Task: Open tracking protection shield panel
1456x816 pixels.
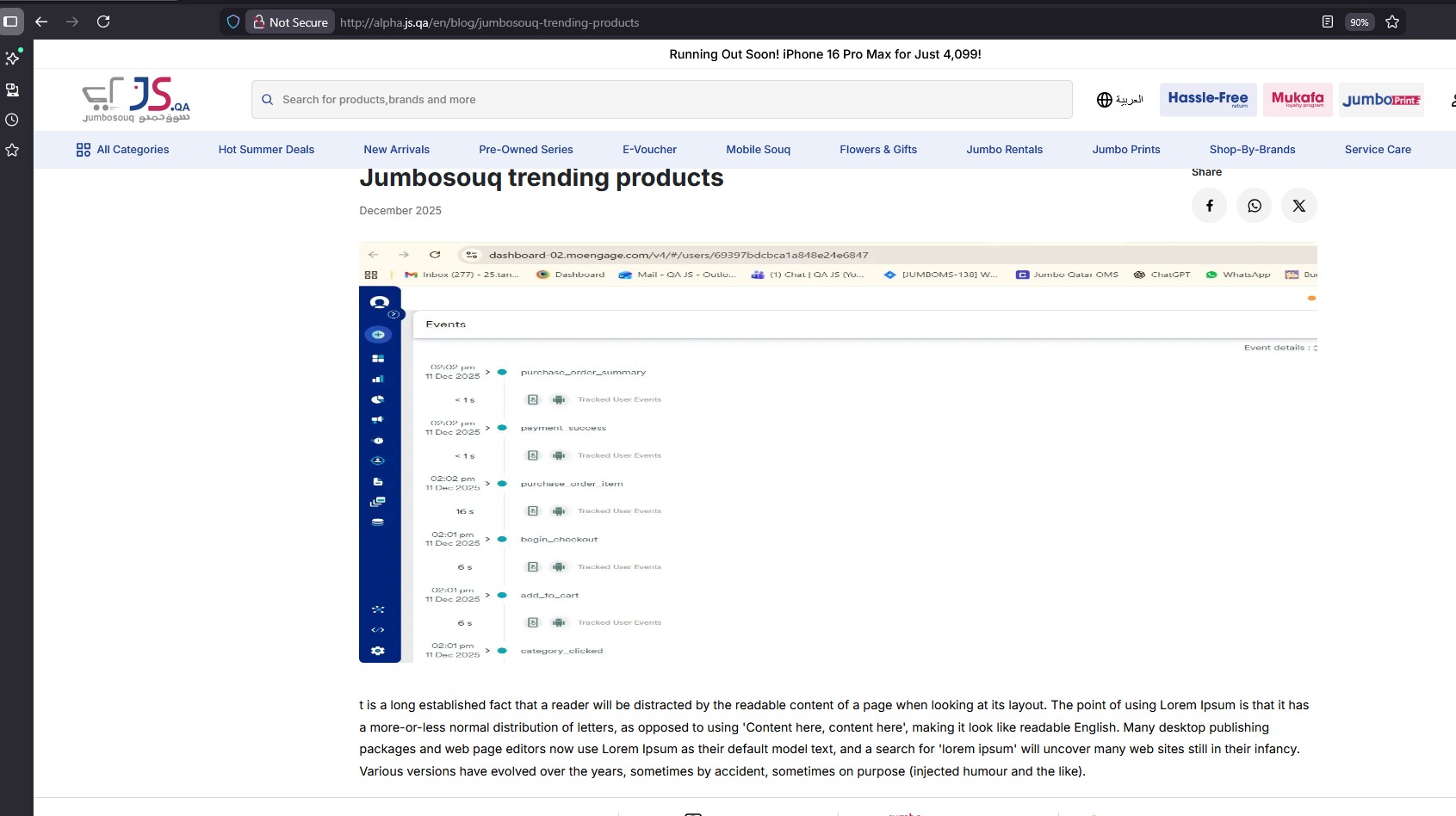Action: (x=232, y=22)
